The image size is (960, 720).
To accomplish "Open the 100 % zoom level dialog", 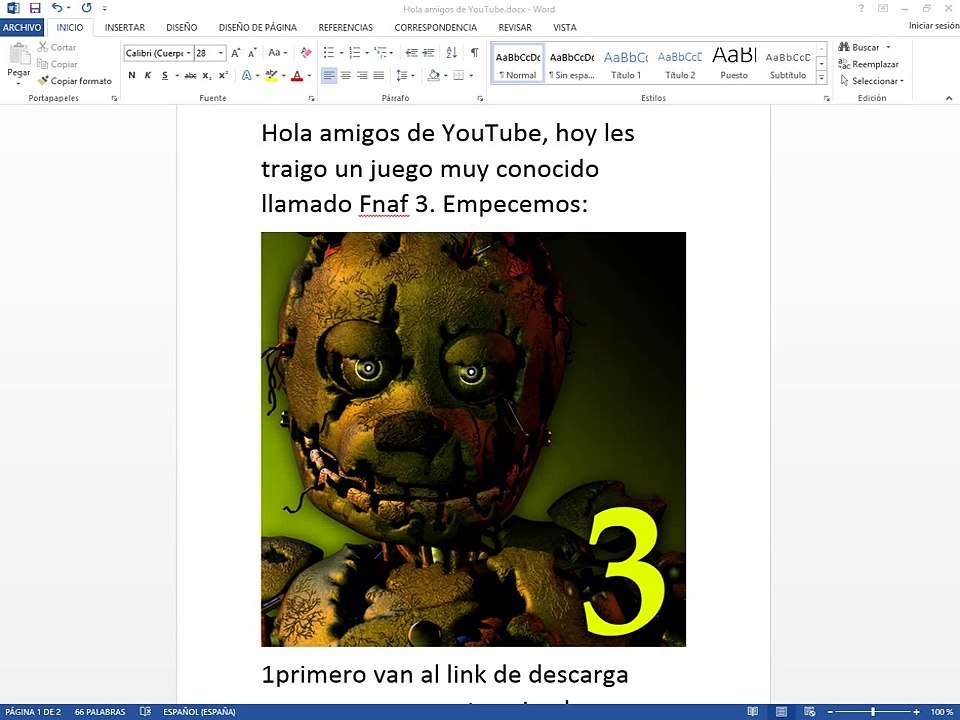I will [x=942, y=711].
